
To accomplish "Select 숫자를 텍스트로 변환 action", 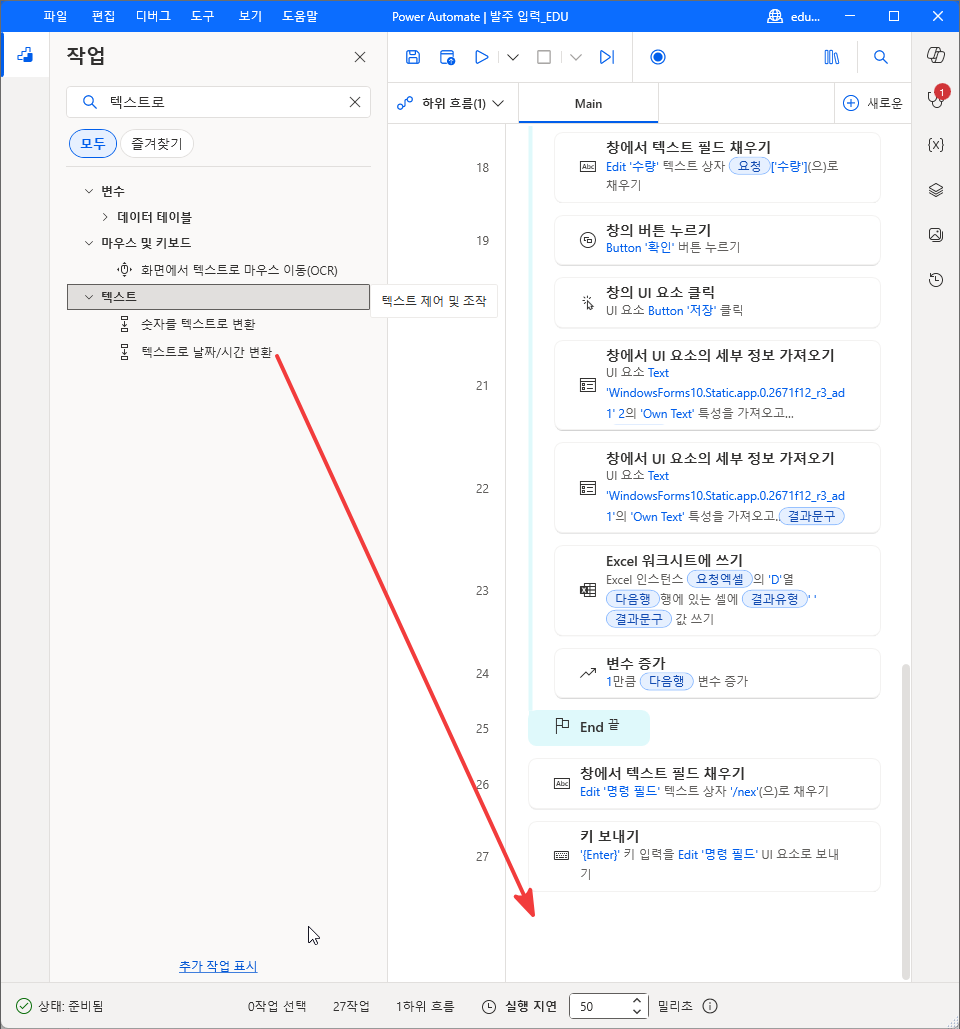I will (x=198, y=324).
